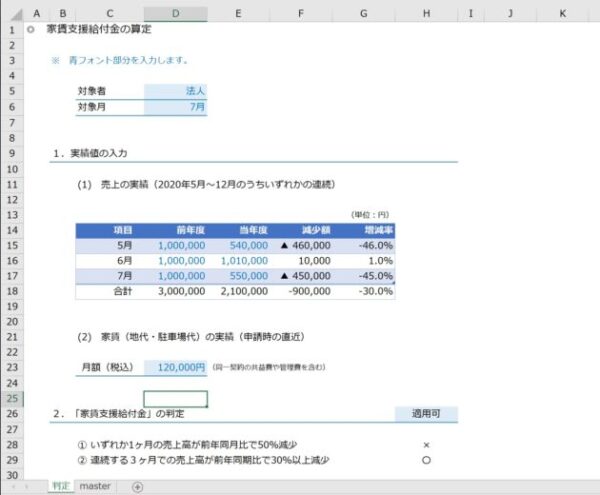The height and width of the screenshot is (495, 600).
Task: Click the ○ mark in row 29
Action: tap(426, 460)
